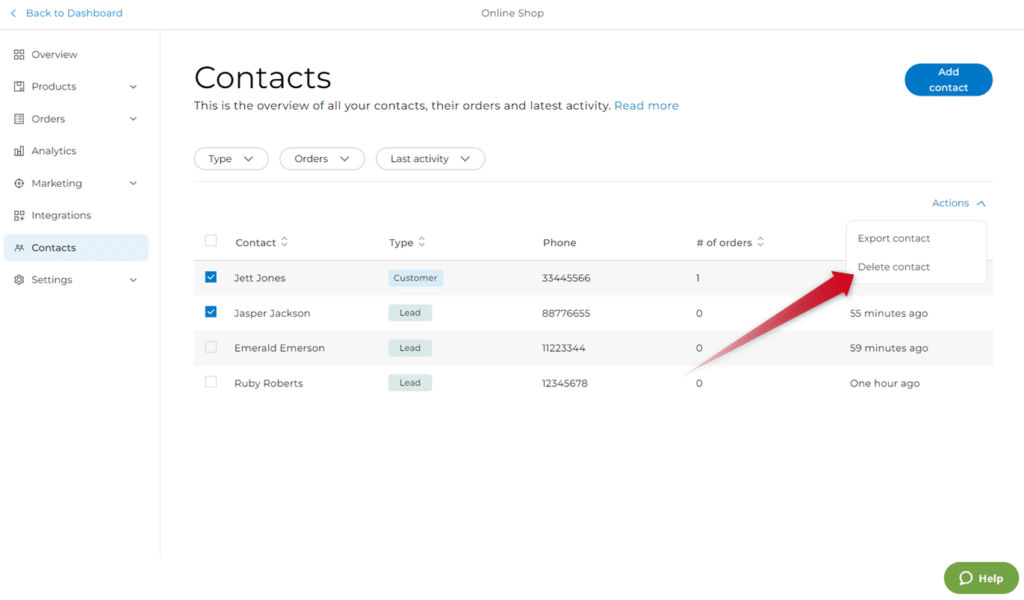
Task: Open the green Help chat button
Action: pyautogui.click(x=980, y=578)
